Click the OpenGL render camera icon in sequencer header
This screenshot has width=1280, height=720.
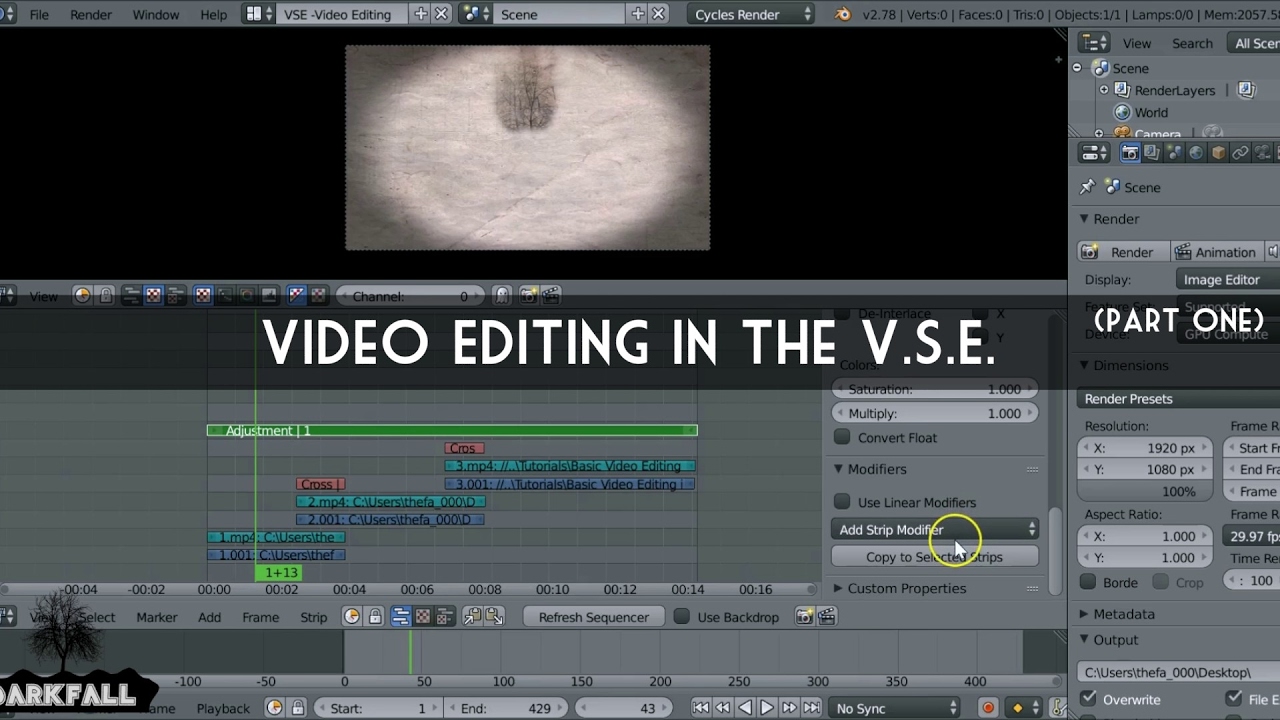[804, 617]
